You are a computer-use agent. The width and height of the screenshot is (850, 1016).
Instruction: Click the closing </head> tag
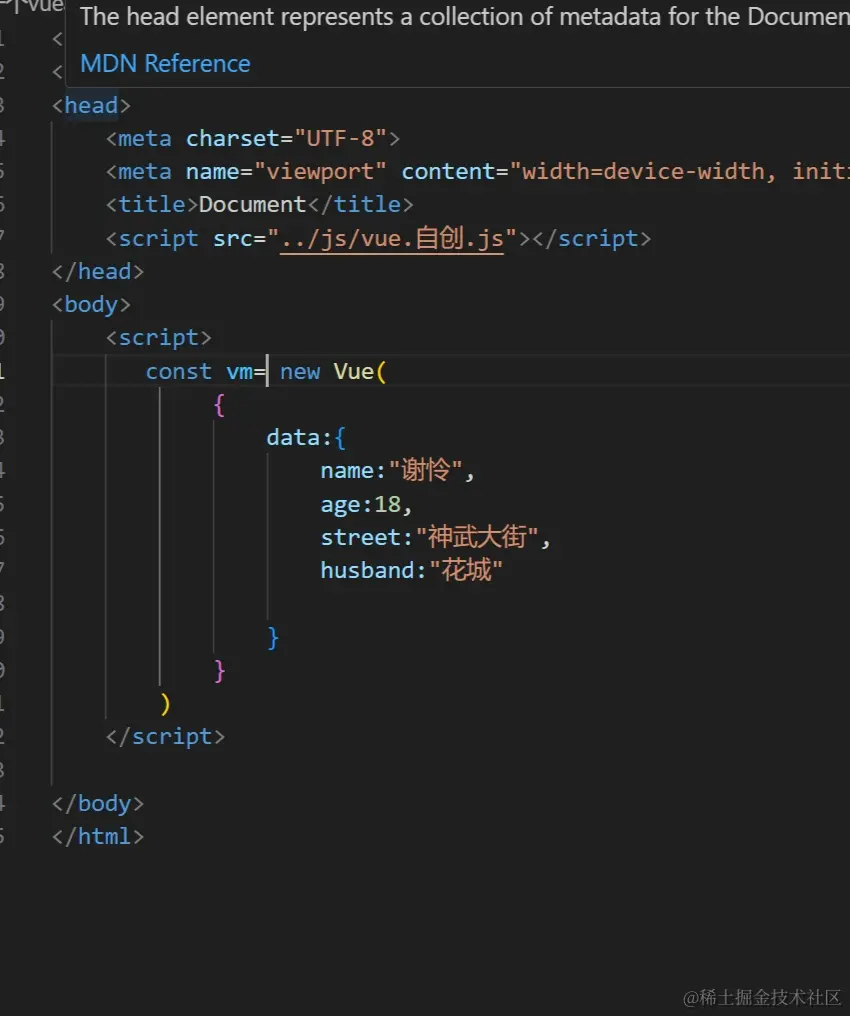98,271
